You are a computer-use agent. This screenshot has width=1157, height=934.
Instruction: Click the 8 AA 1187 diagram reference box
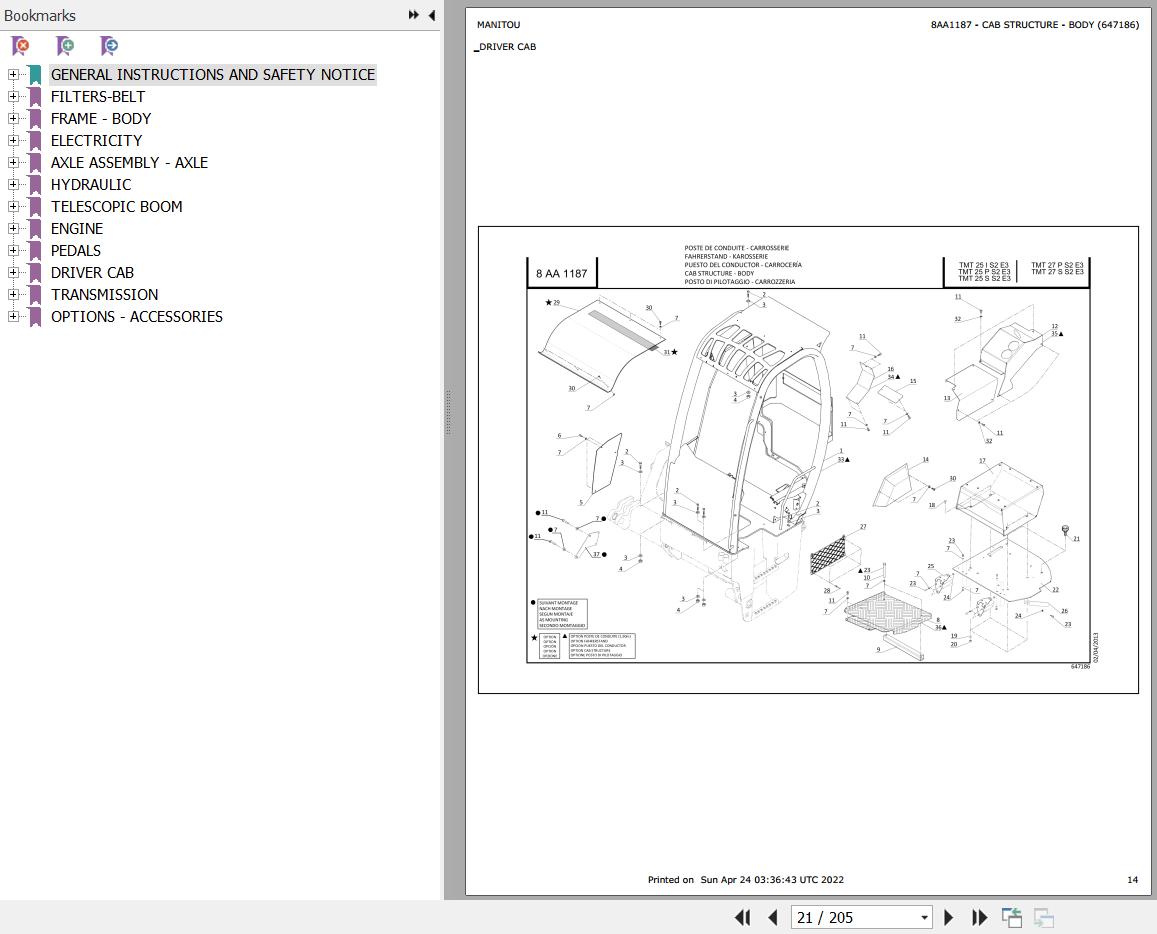(562, 273)
